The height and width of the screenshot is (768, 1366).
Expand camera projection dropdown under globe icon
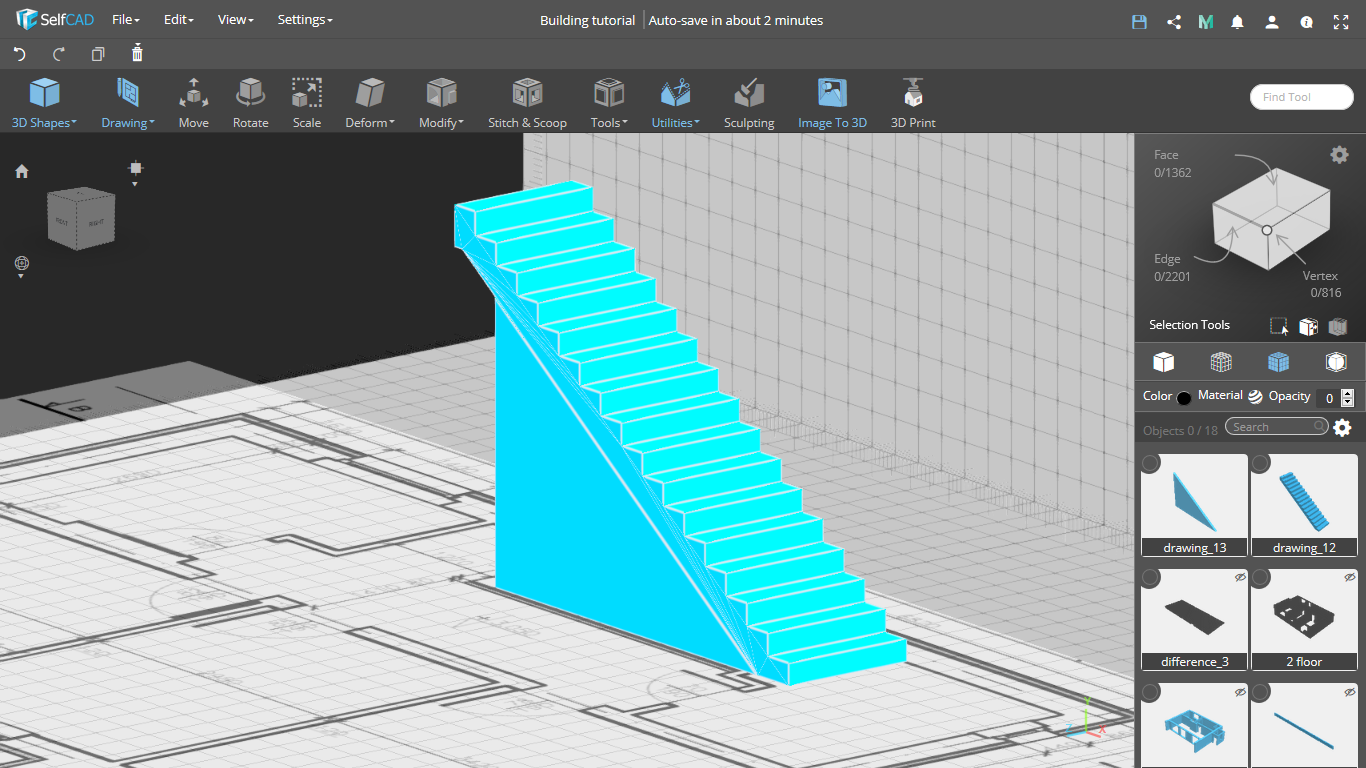tap(21, 276)
